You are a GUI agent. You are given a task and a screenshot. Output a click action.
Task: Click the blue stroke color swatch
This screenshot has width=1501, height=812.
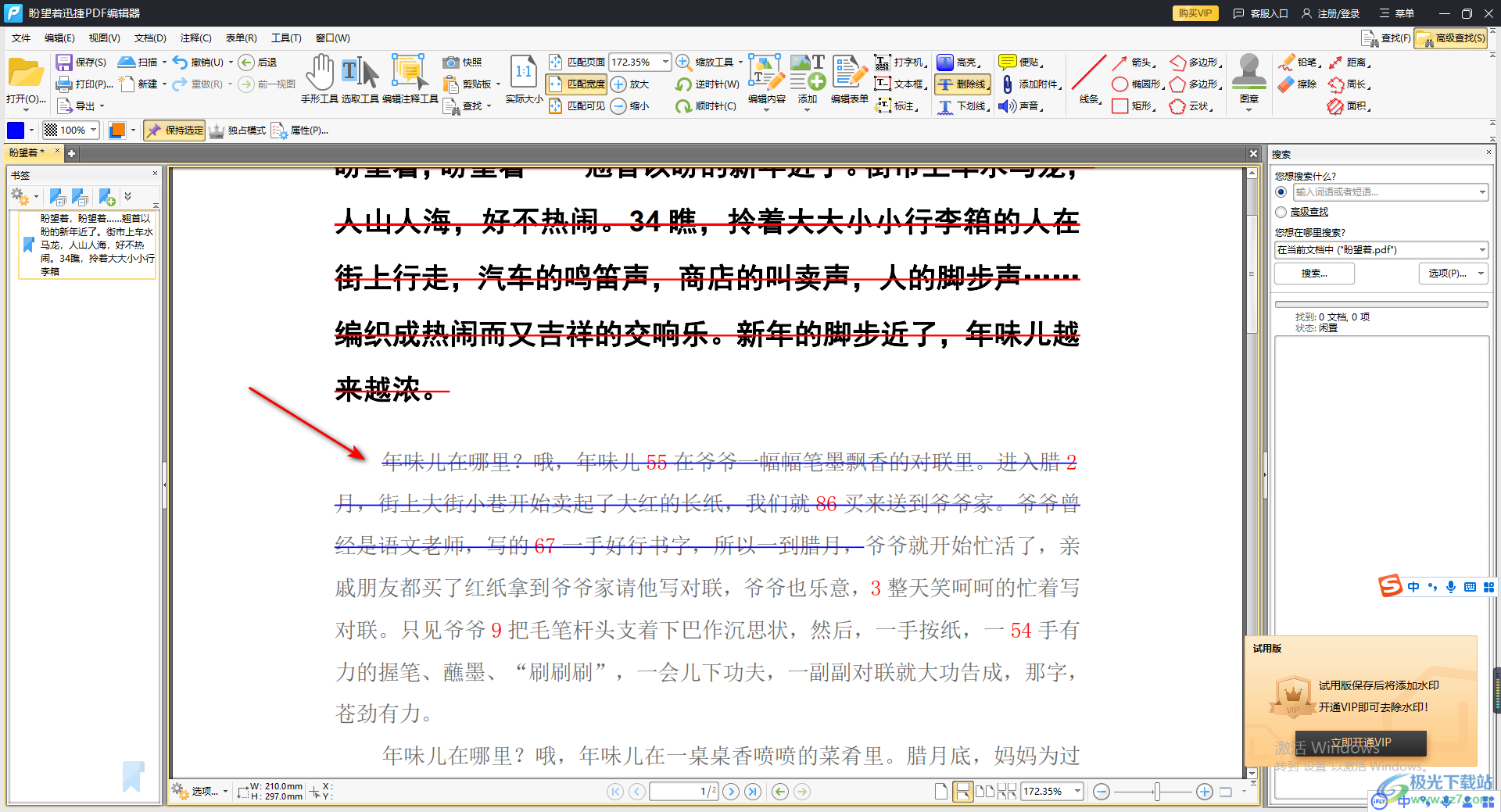click(x=16, y=131)
